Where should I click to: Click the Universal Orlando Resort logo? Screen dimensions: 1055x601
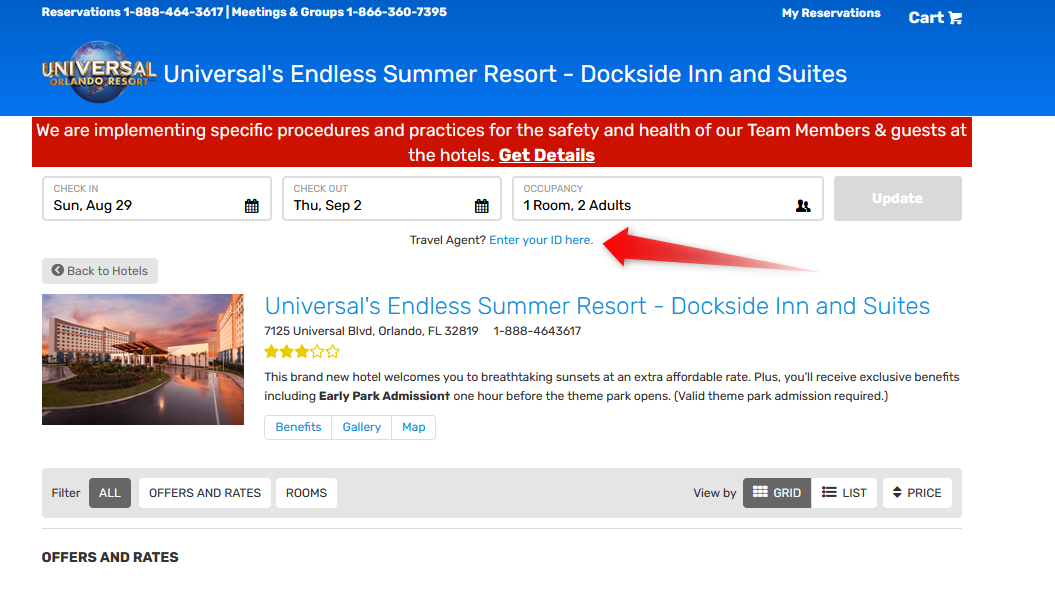coord(99,72)
